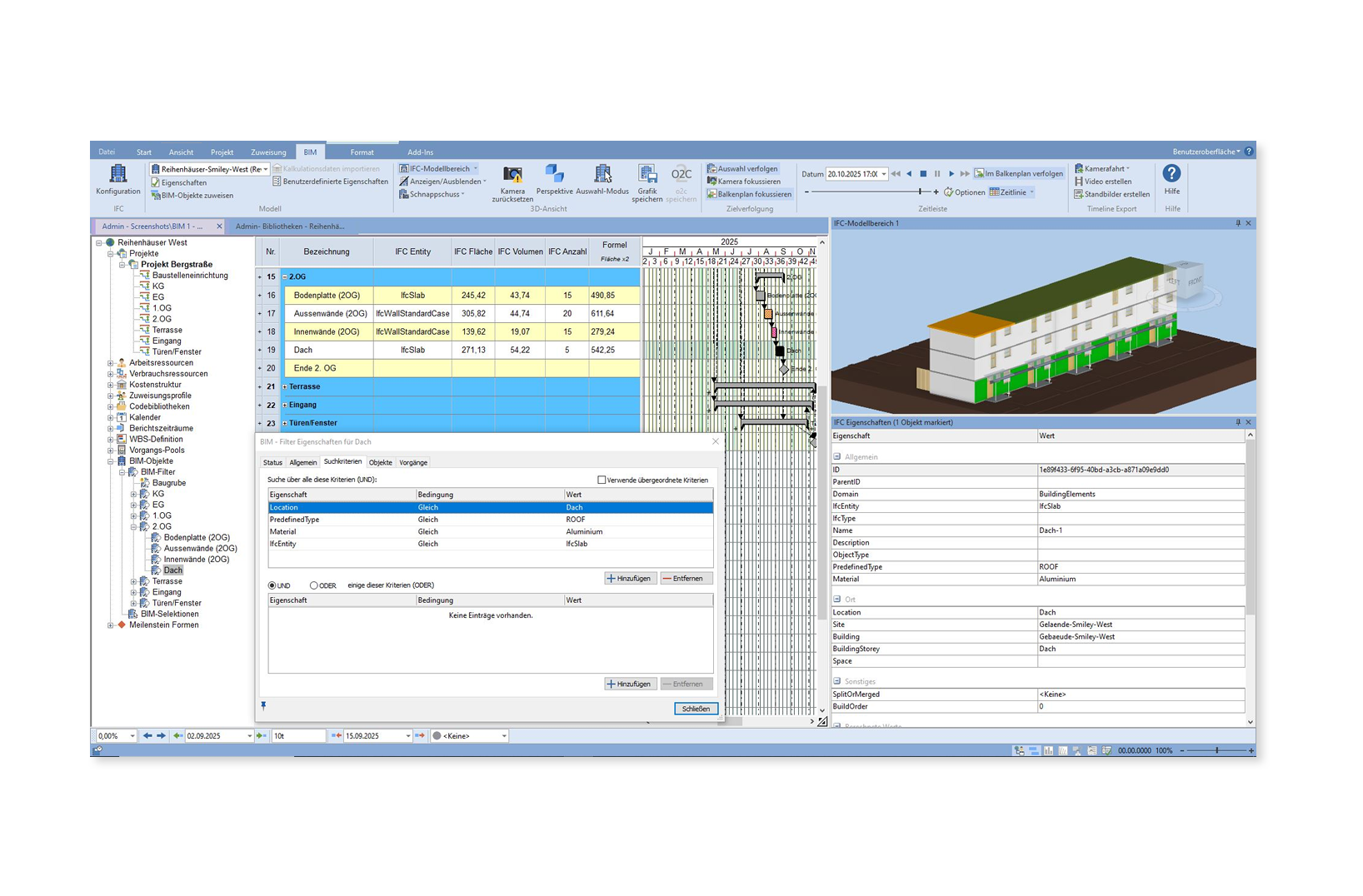Switch to the Objekte dialog tab

(380, 463)
